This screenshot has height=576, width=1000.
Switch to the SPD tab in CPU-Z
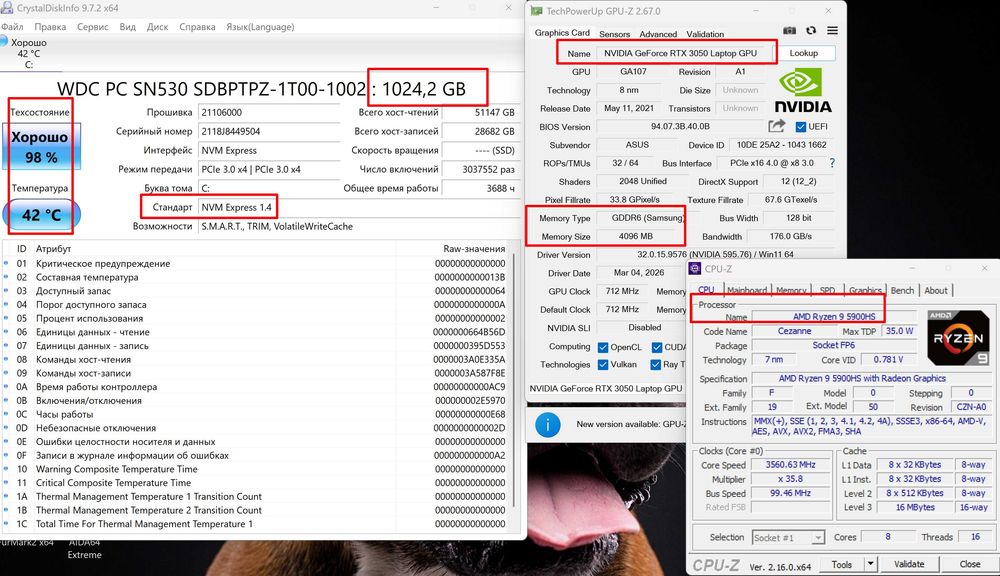(827, 290)
